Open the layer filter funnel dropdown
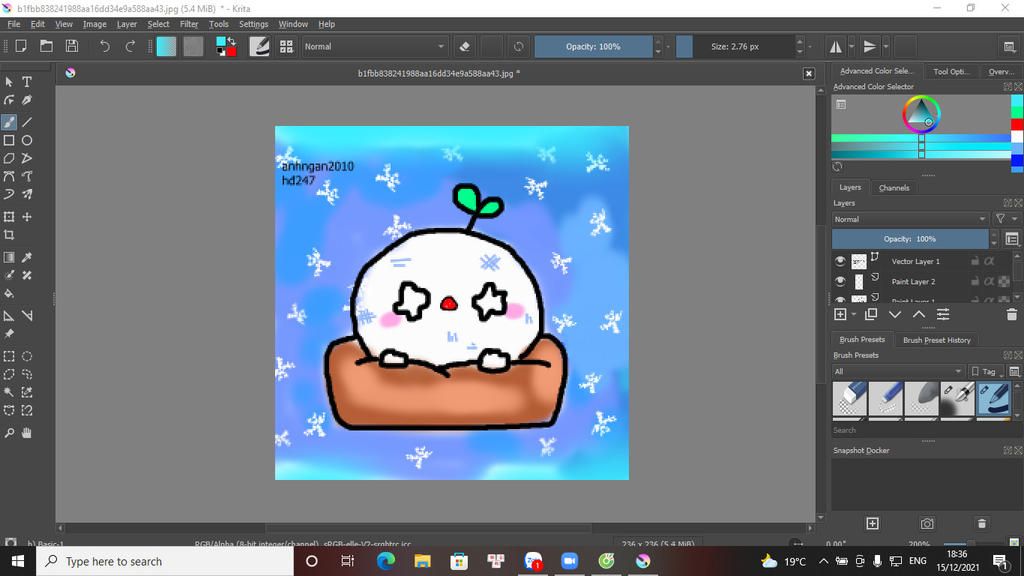Viewport: 1024px width, 576px height. point(1004,219)
